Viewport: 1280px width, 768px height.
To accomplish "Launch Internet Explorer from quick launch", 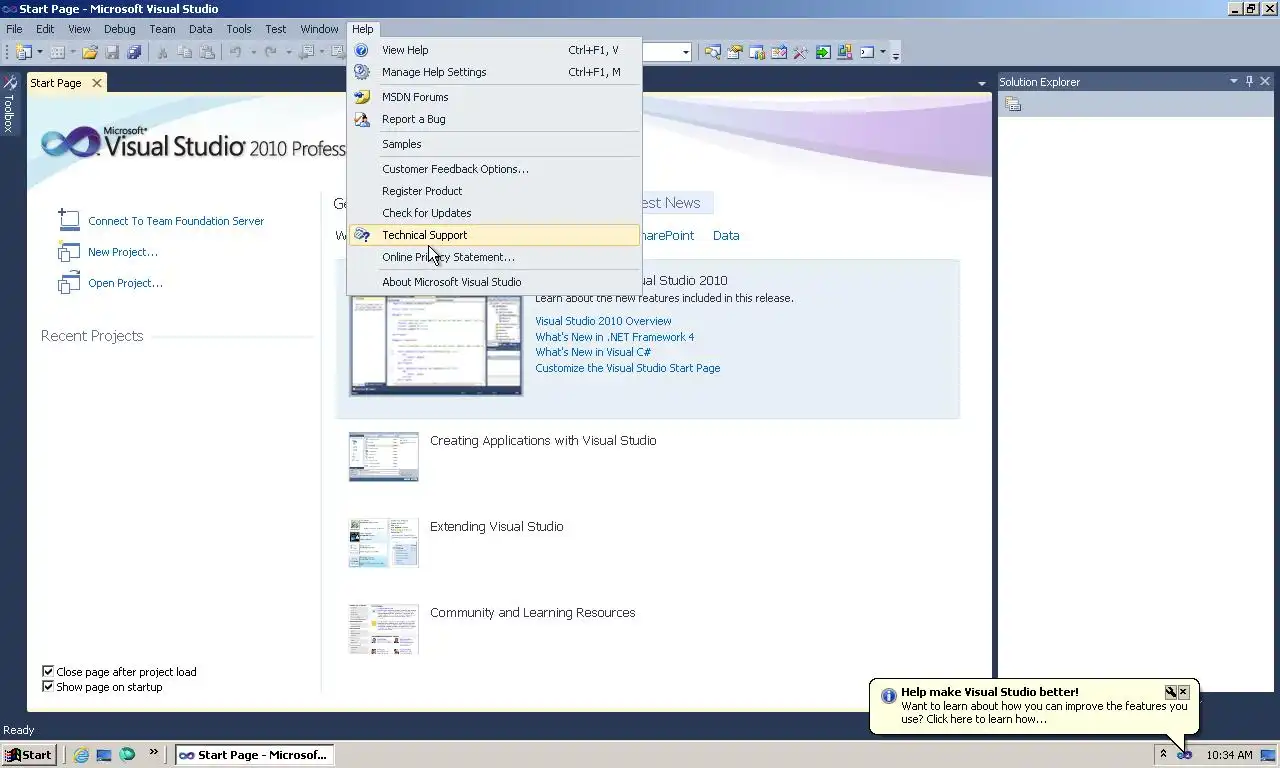I will pyautogui.click(x=81, y=755).
